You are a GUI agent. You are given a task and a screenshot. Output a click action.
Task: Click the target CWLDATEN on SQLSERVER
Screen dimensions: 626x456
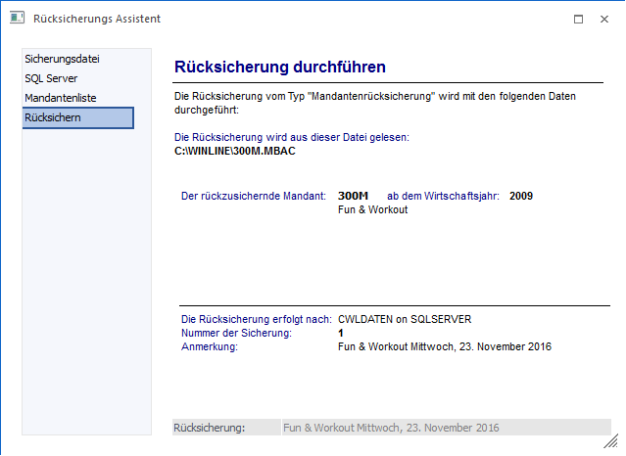tap(405, 319)
